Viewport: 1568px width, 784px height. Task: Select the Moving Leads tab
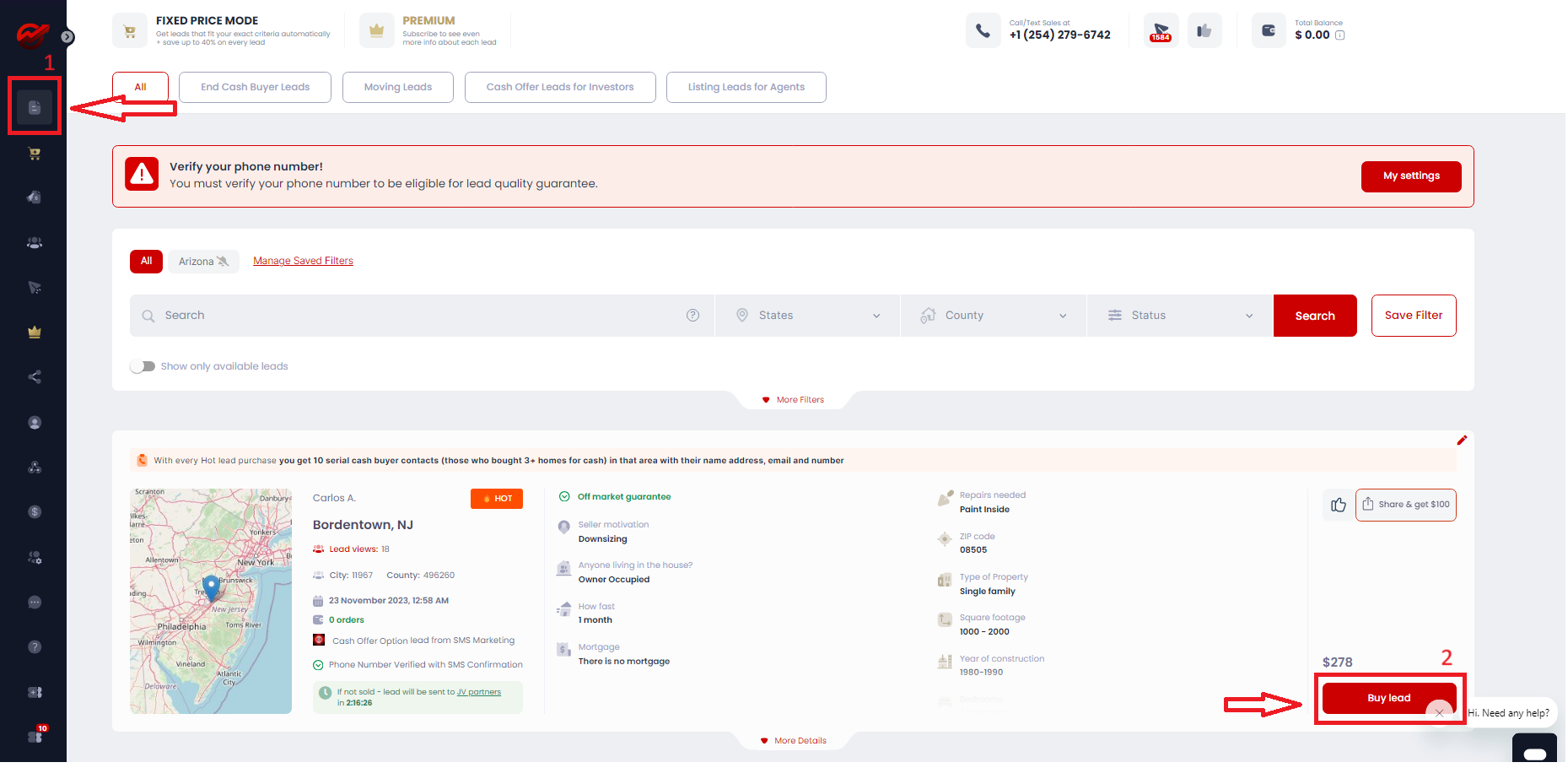pyautogui.click(x=397, y=87)
